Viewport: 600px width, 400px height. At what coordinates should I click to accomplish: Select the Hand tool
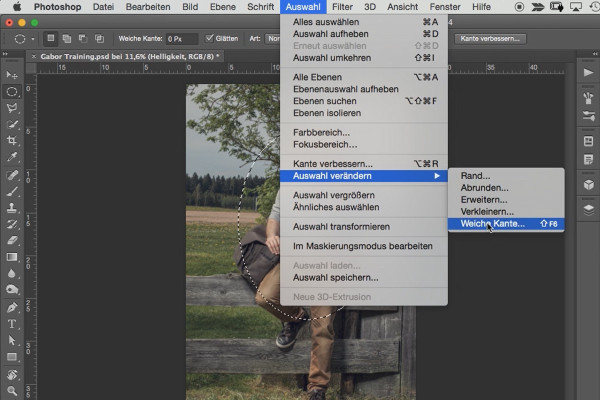click(12, 374)
